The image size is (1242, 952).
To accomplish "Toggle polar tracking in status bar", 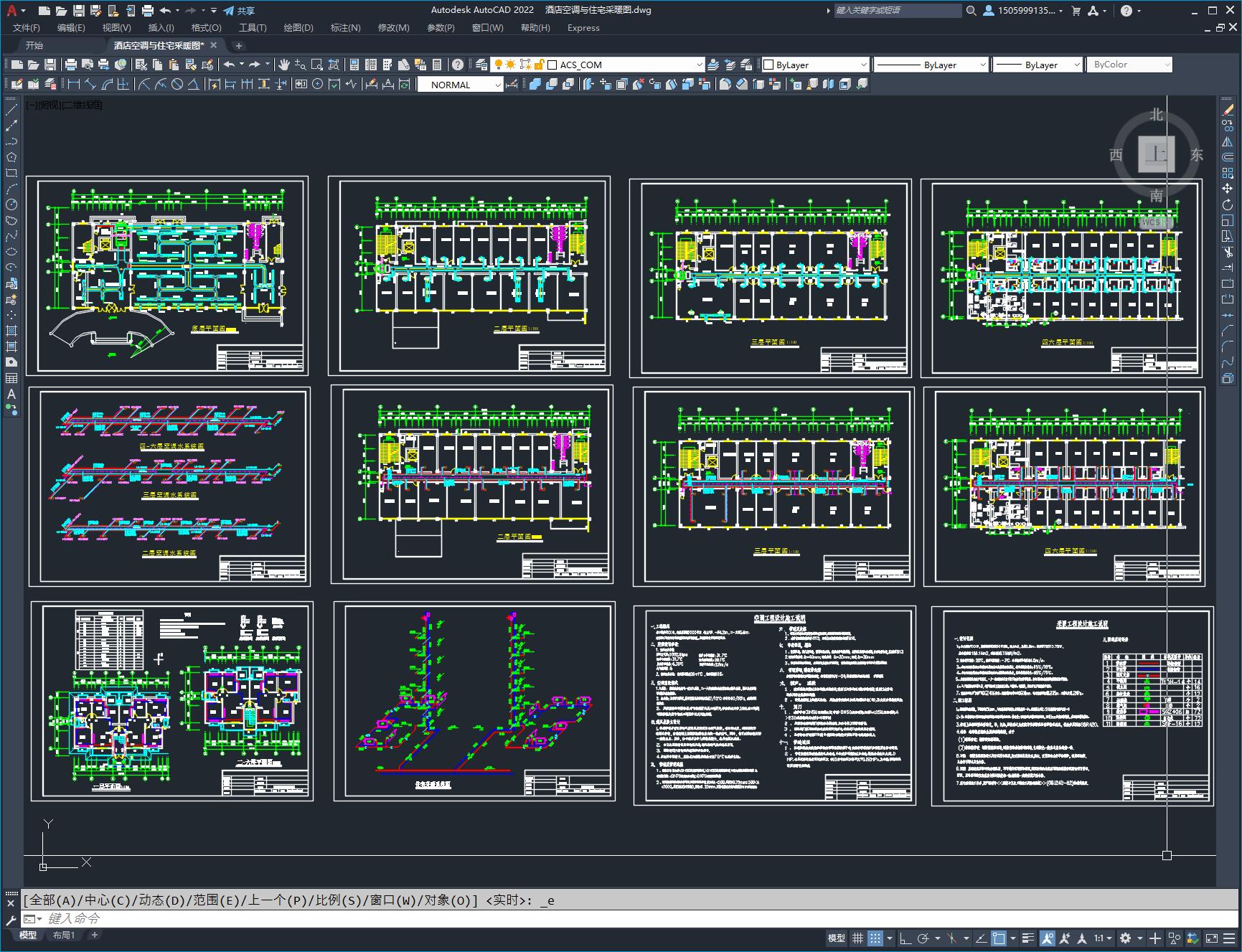I will coord(923,938).
